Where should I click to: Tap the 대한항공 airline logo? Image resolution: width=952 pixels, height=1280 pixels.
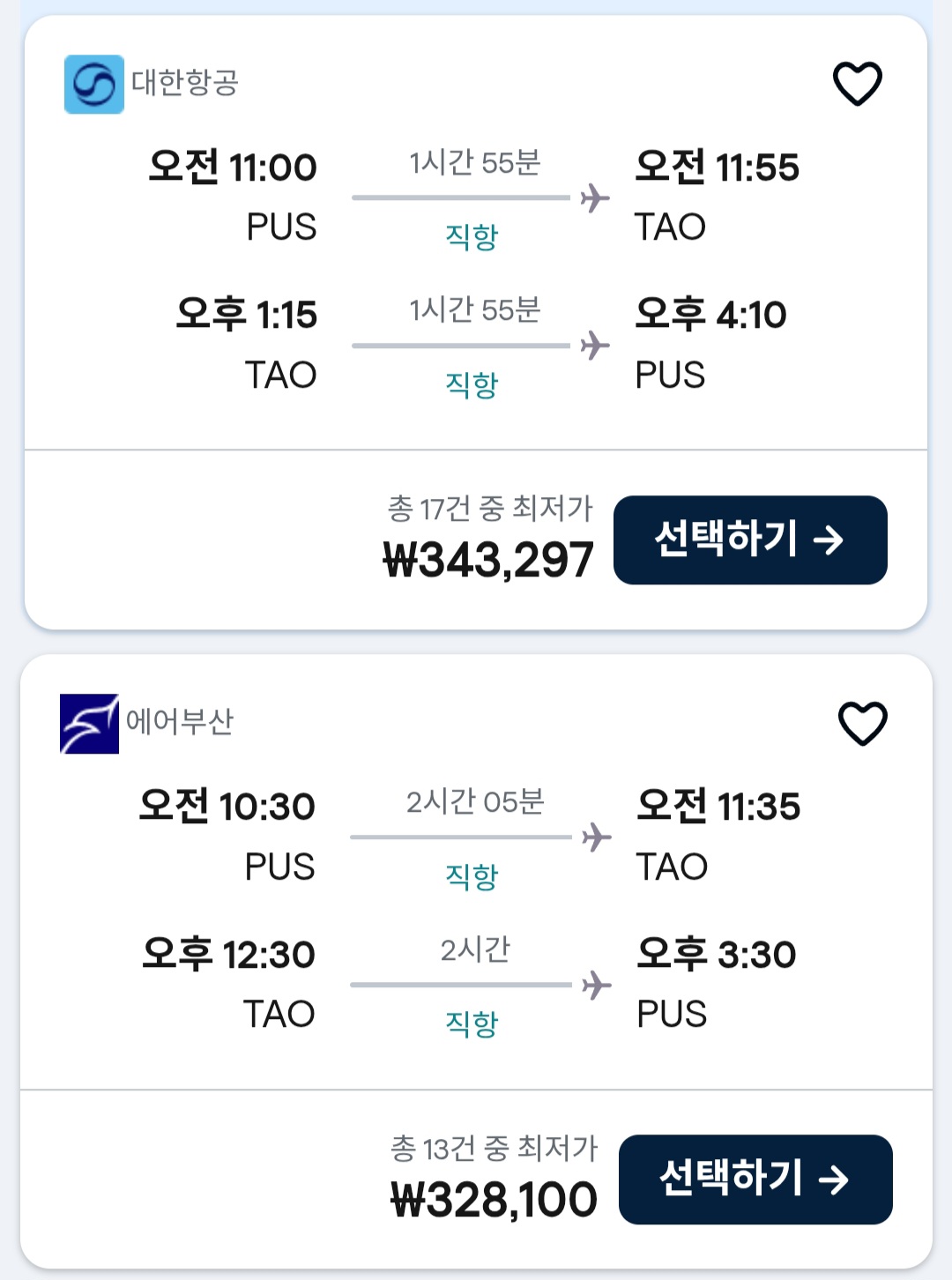pyautogui.click(x=94, y=85)
